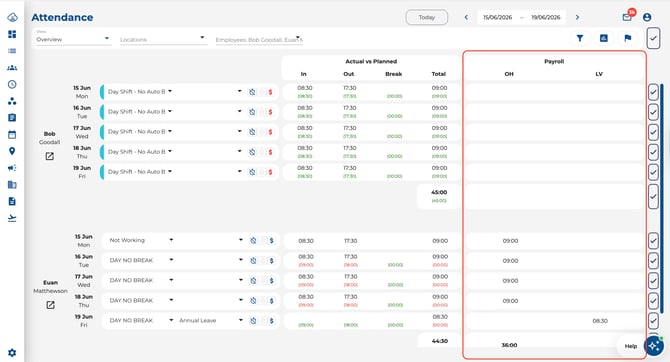Open the leave airplane sidebar icon

12,218
